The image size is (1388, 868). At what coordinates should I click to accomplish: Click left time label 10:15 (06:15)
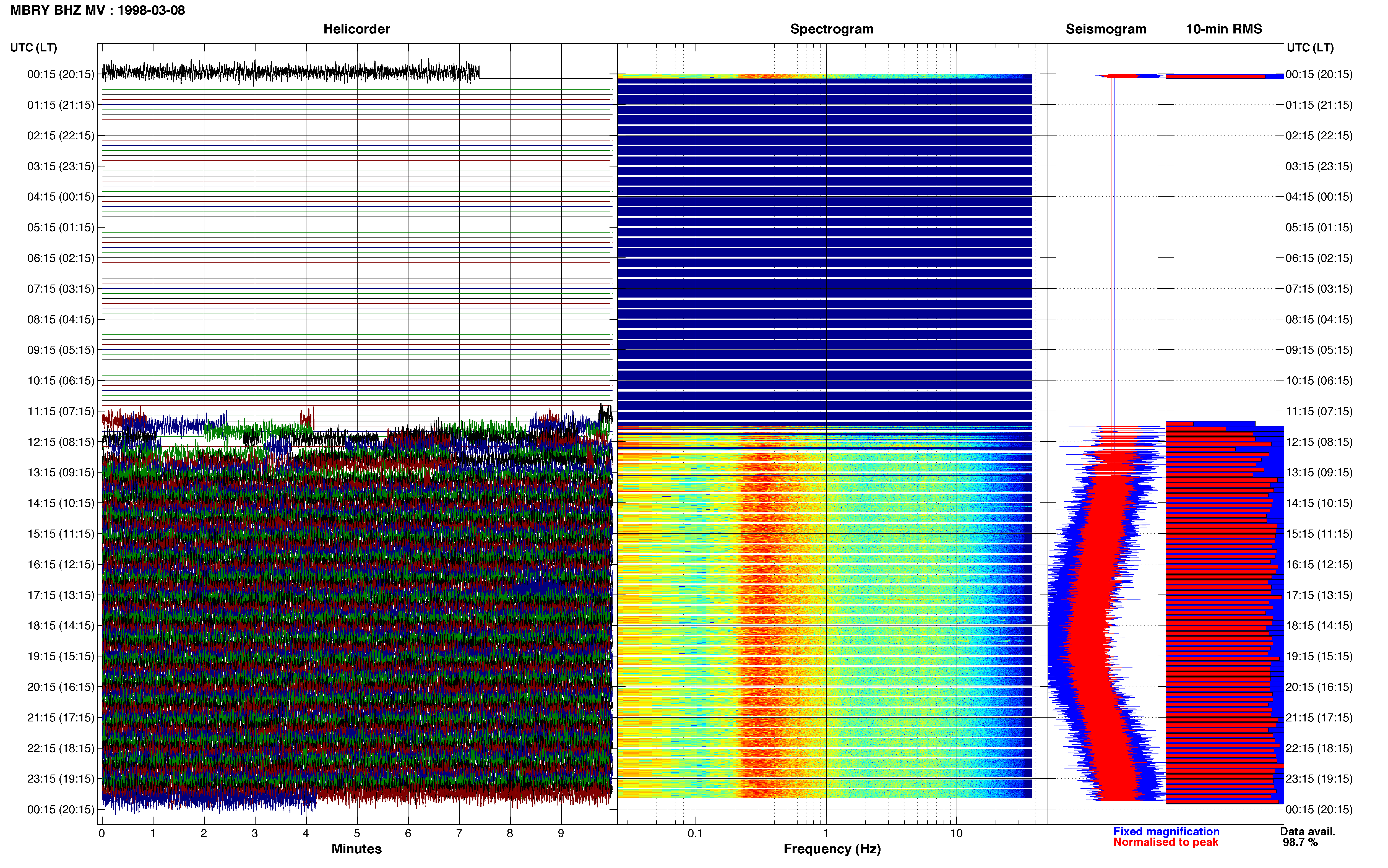click(61, 380)
